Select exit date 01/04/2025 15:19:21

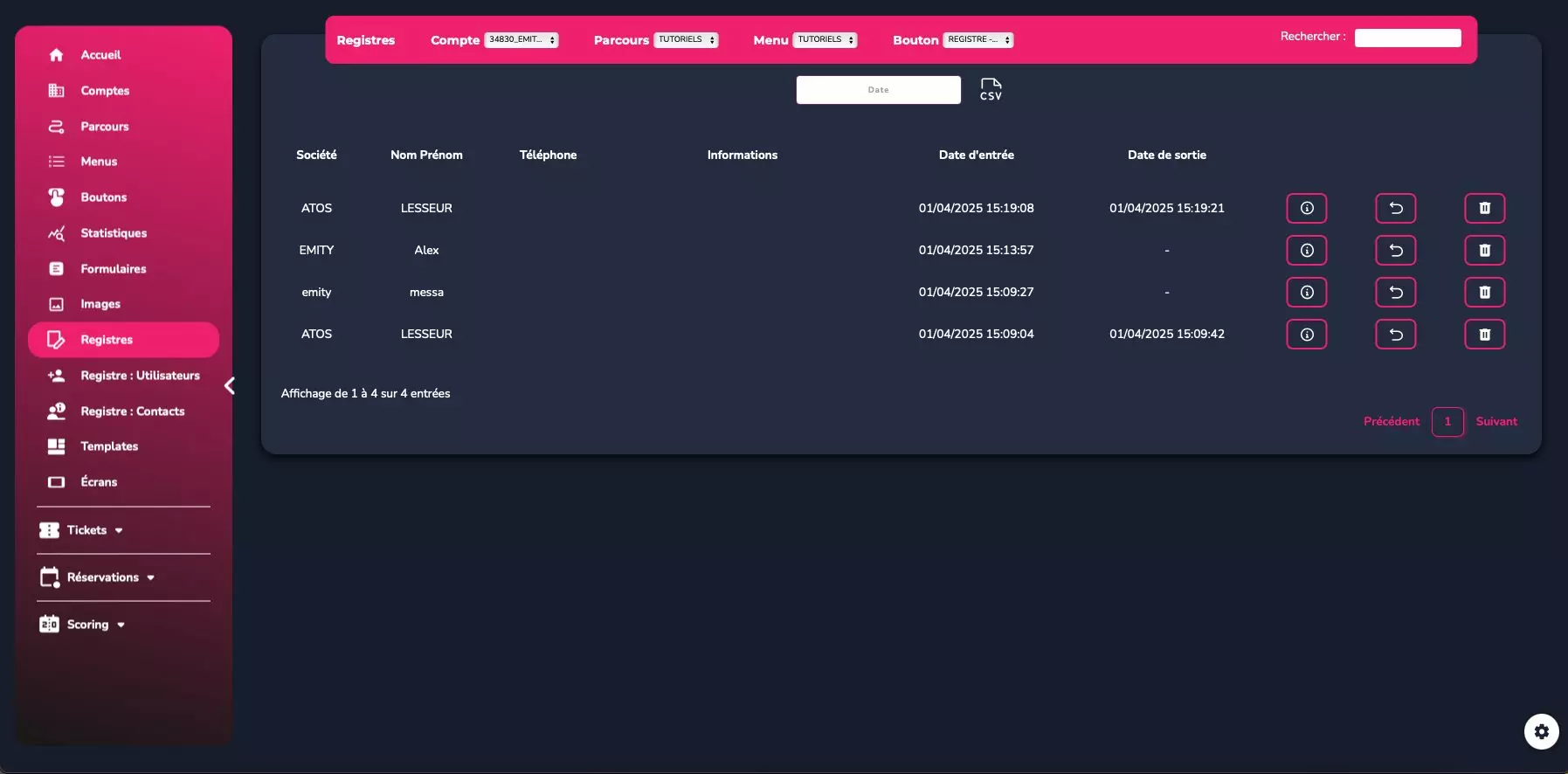pos(1166,208)
